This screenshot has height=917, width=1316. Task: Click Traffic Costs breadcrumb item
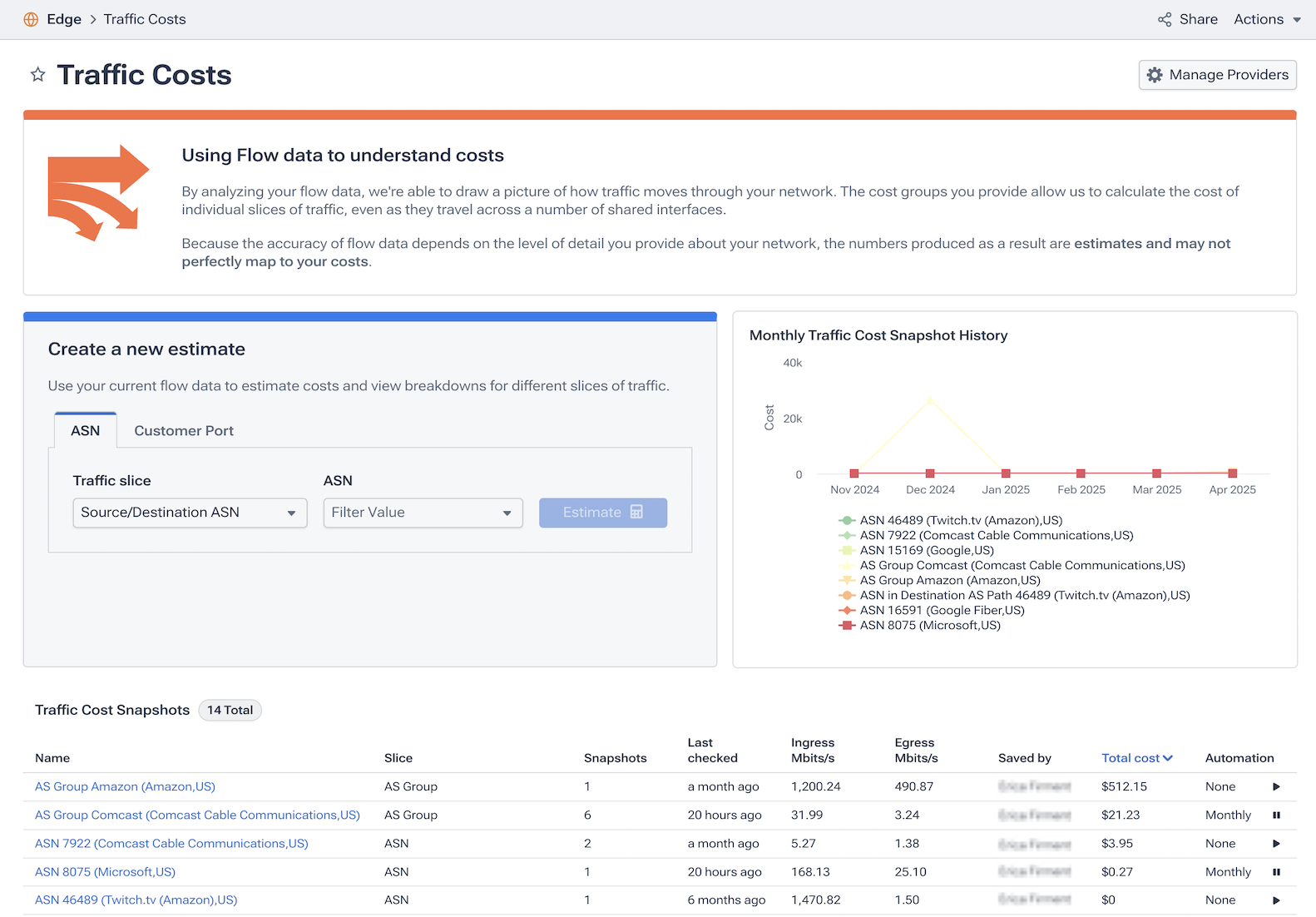pyautogui.click(x=145, y=19)
